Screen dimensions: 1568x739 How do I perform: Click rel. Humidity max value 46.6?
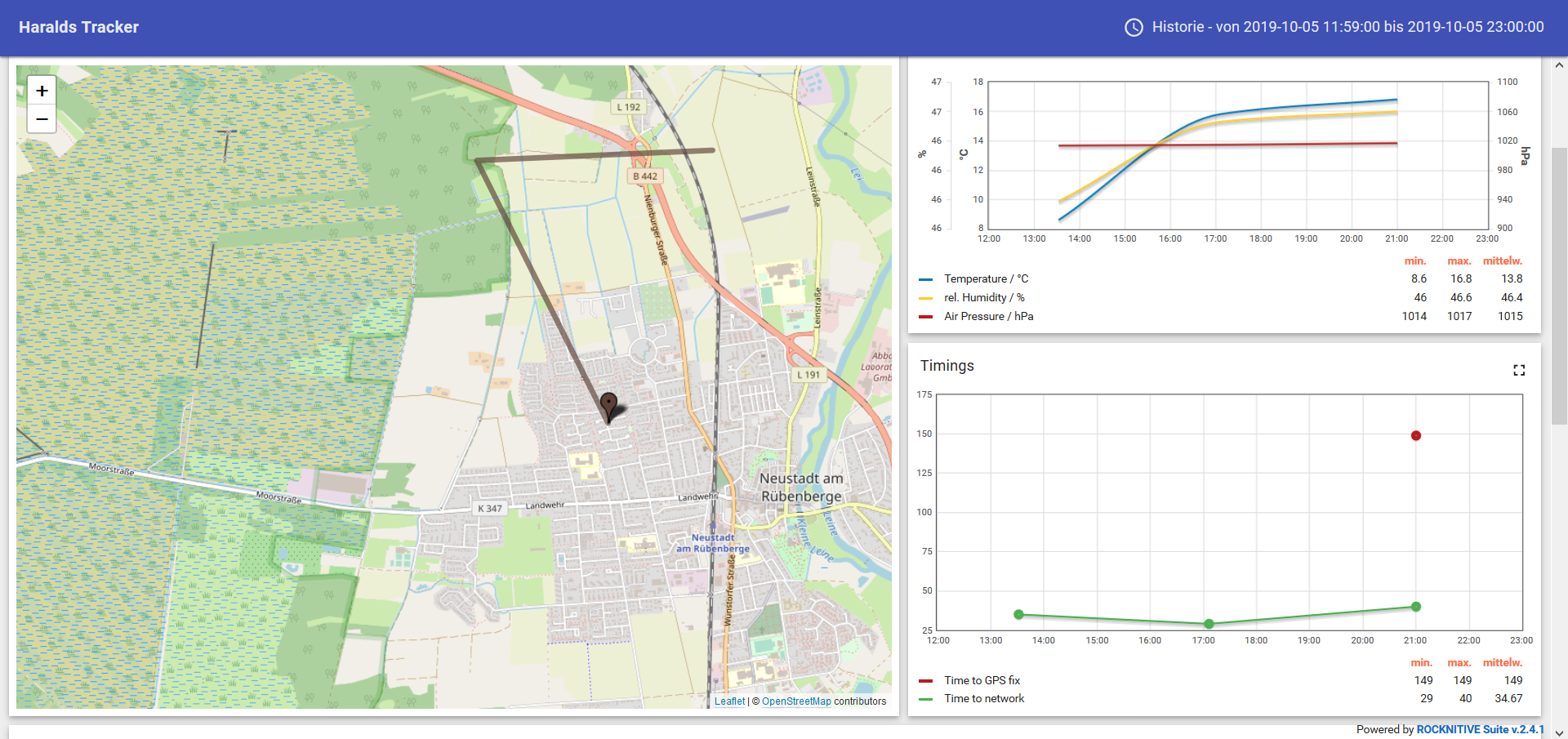[1461, 297]
